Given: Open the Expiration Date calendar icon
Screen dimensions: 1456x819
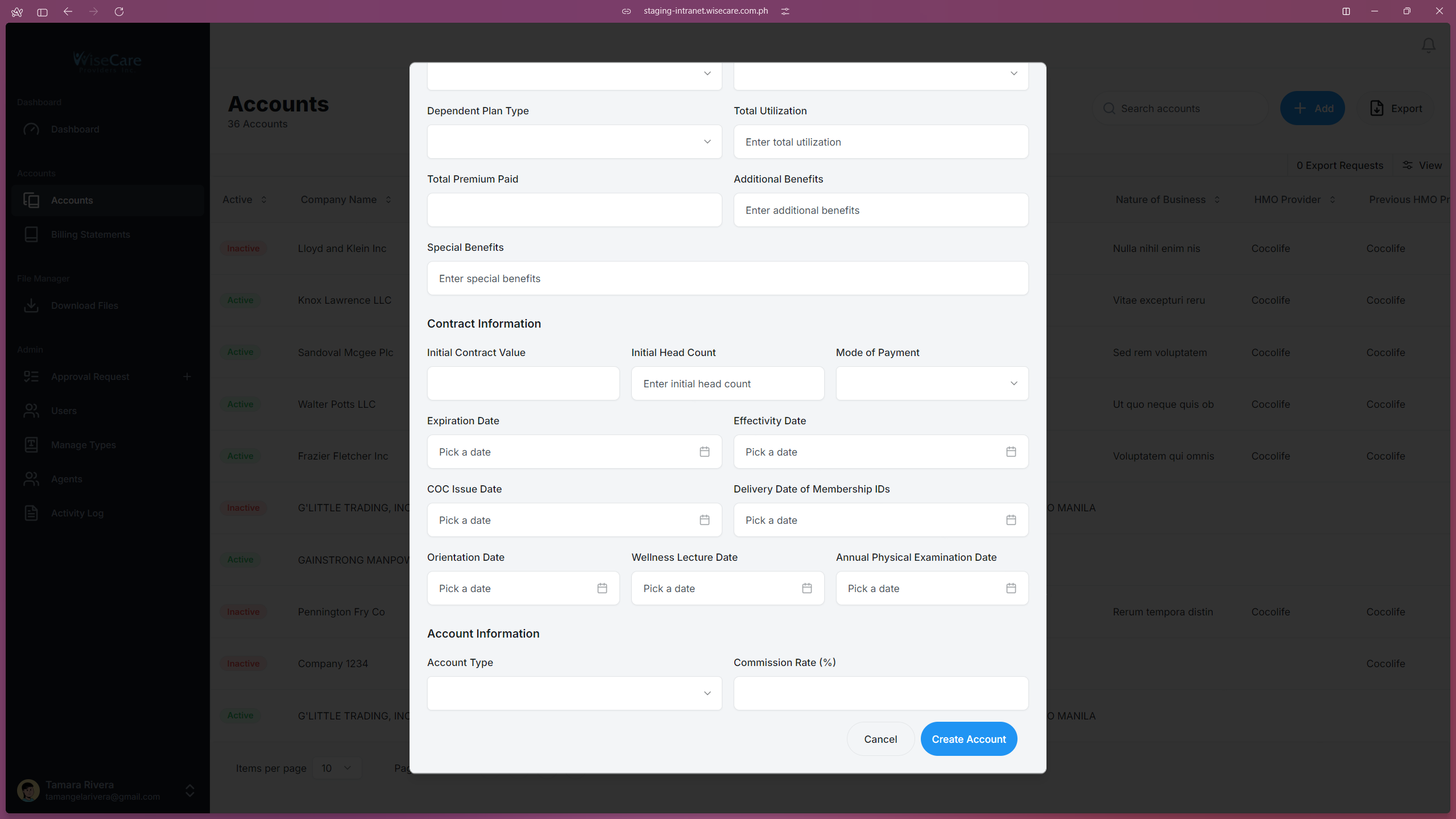Looking at the screenshot, I should [705, 452].
